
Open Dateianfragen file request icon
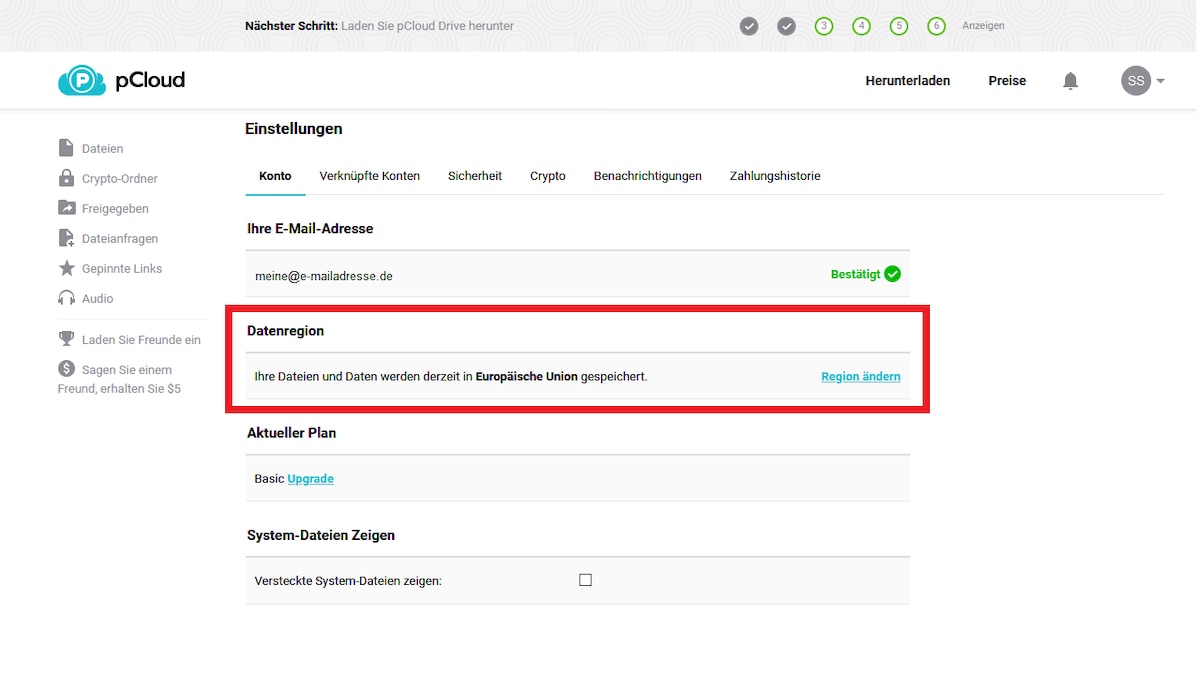coord(66,238)
